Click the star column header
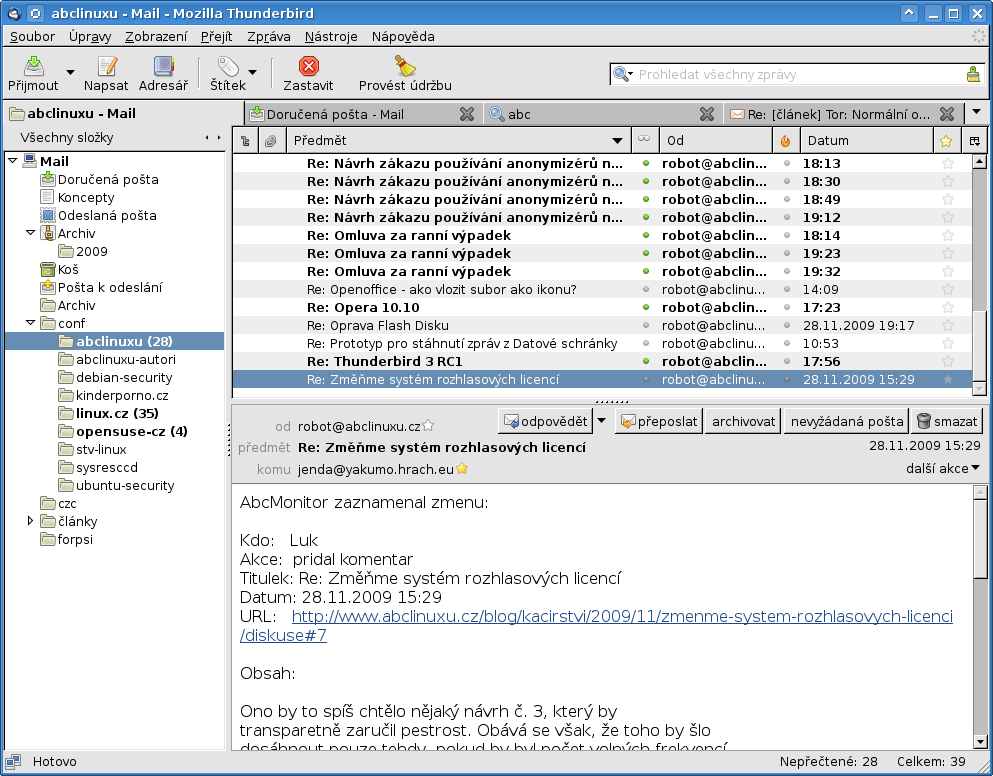The height and width of the screenshot is (776, 993). [946, 141]
